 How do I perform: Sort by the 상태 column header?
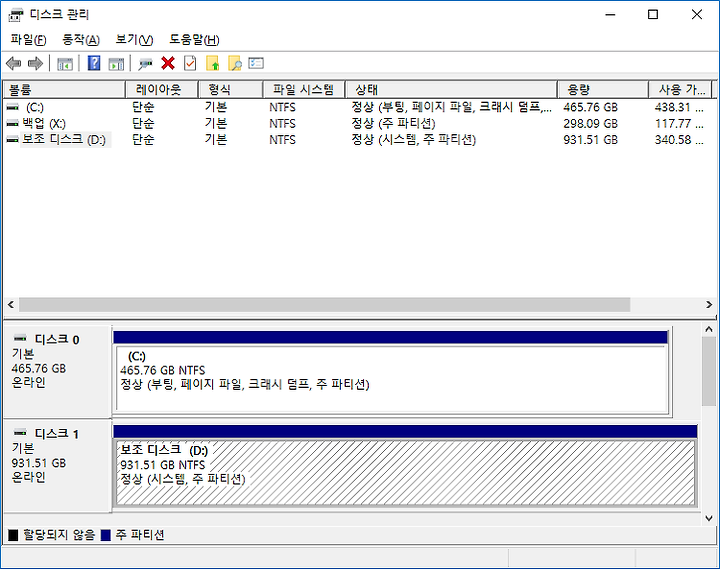(x=451, y=90)
